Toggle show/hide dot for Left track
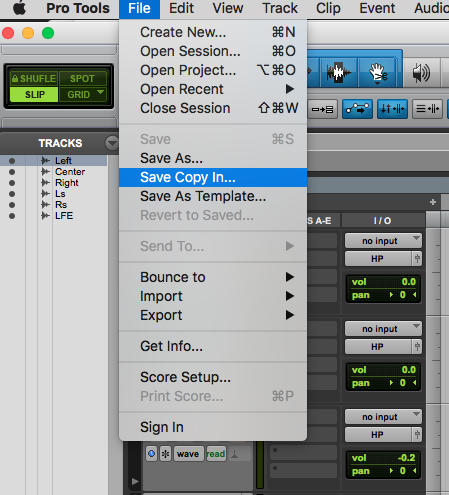Screen dimensions: 449x495 12,161
